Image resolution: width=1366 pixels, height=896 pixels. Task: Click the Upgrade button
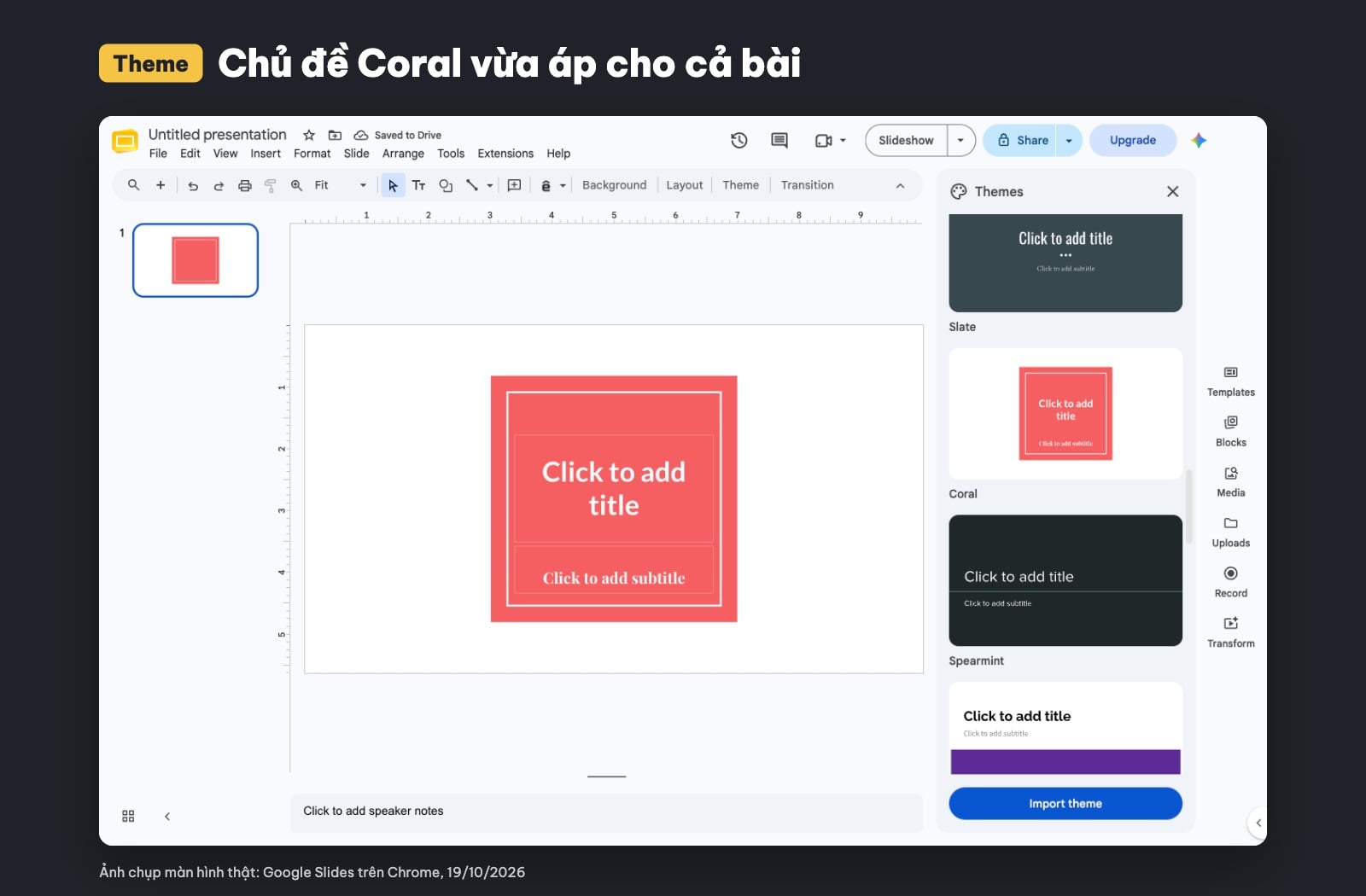tap(1133, 141)
